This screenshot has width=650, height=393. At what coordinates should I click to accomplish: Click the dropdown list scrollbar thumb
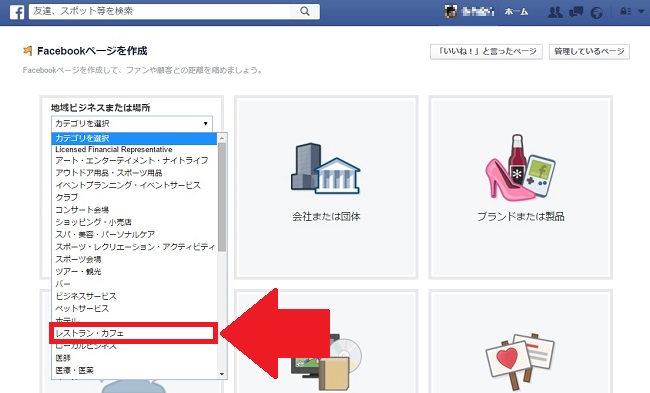point(222,197)
